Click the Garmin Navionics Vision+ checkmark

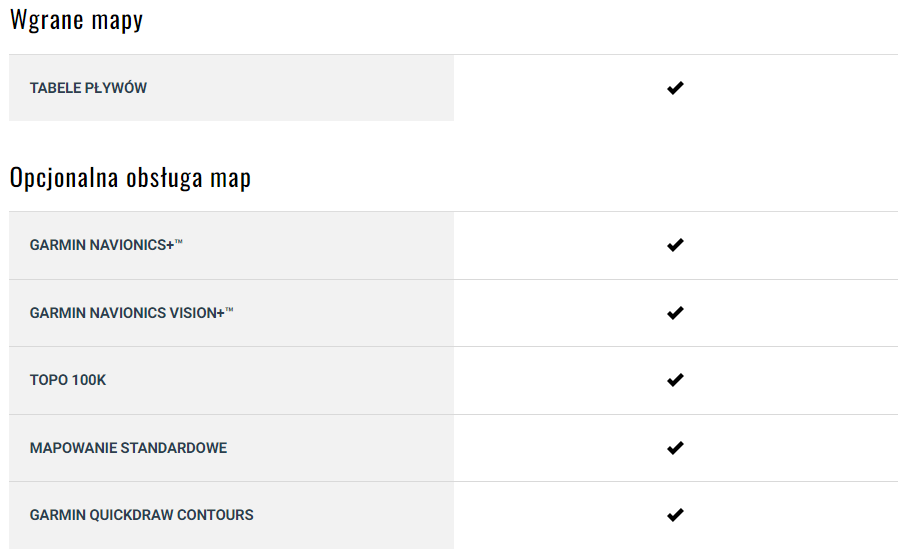point(675,313)
